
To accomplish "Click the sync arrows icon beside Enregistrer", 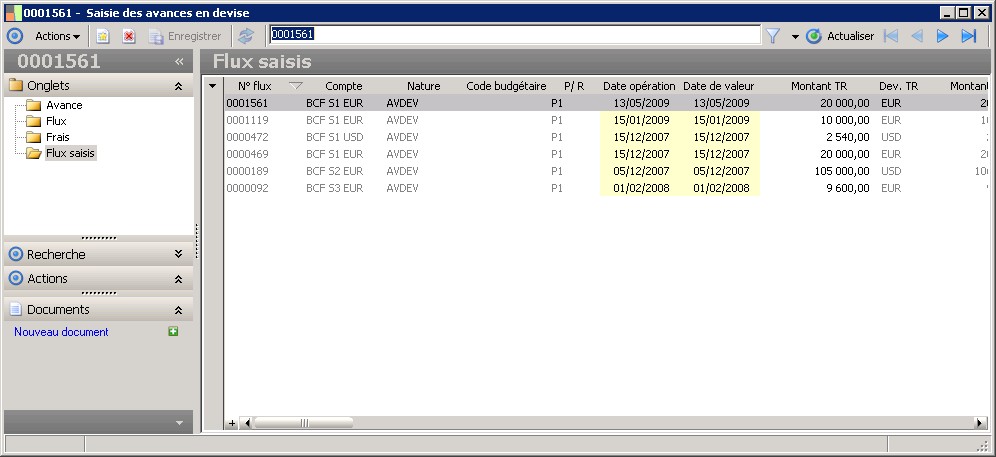I will point(246,36).
